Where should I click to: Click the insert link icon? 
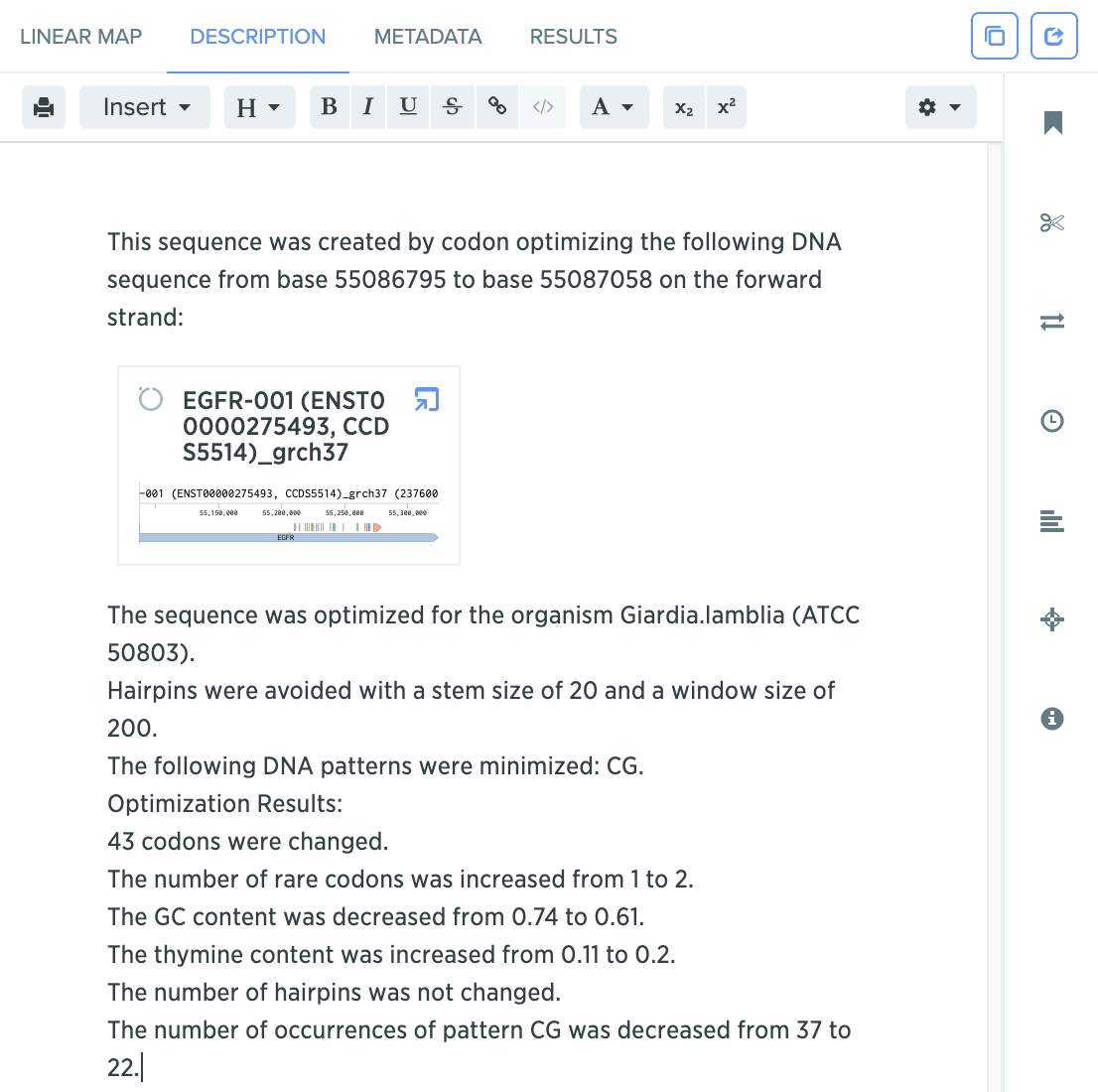coord(497,107)
